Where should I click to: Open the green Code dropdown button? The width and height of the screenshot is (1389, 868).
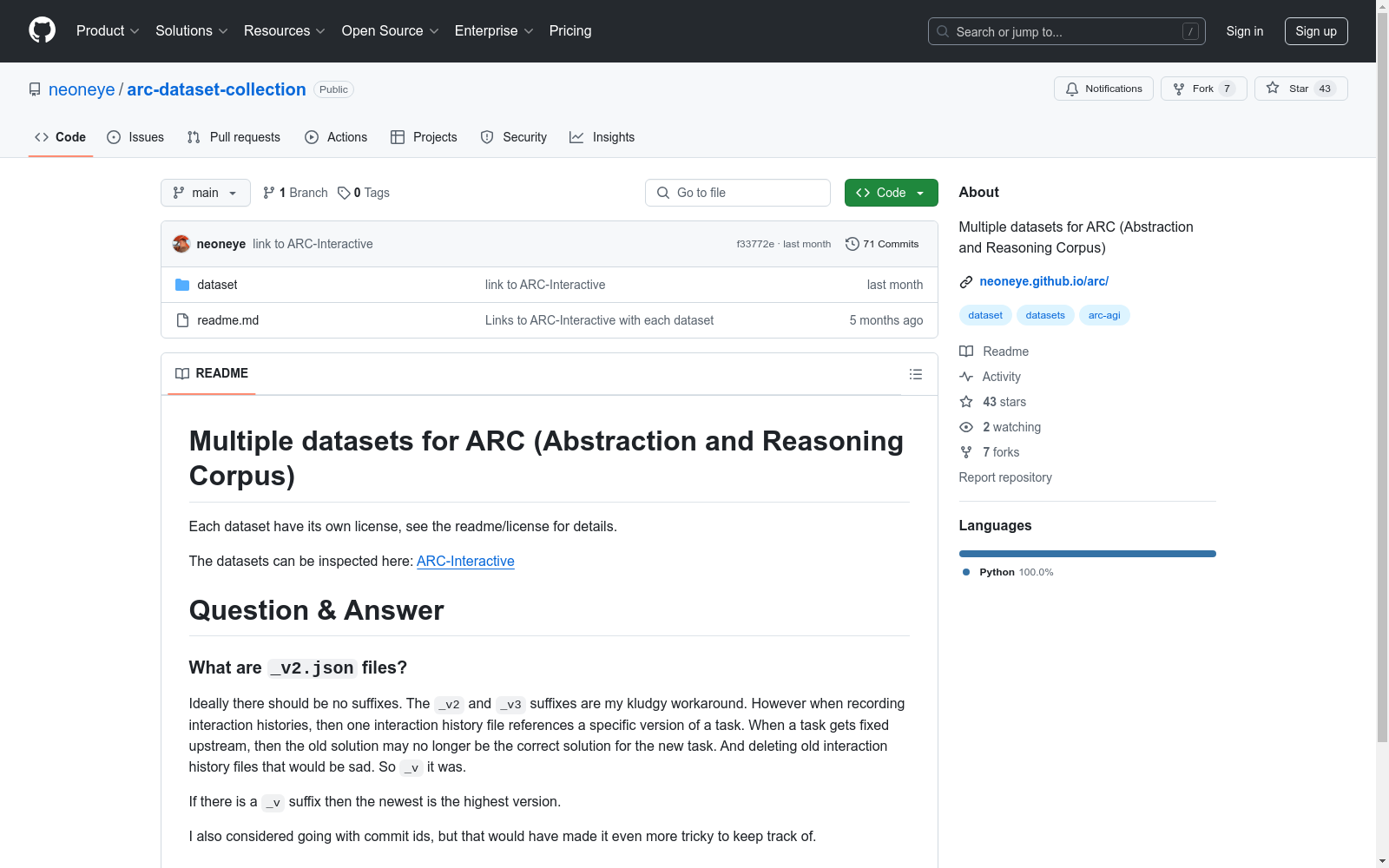coord(891,193)
